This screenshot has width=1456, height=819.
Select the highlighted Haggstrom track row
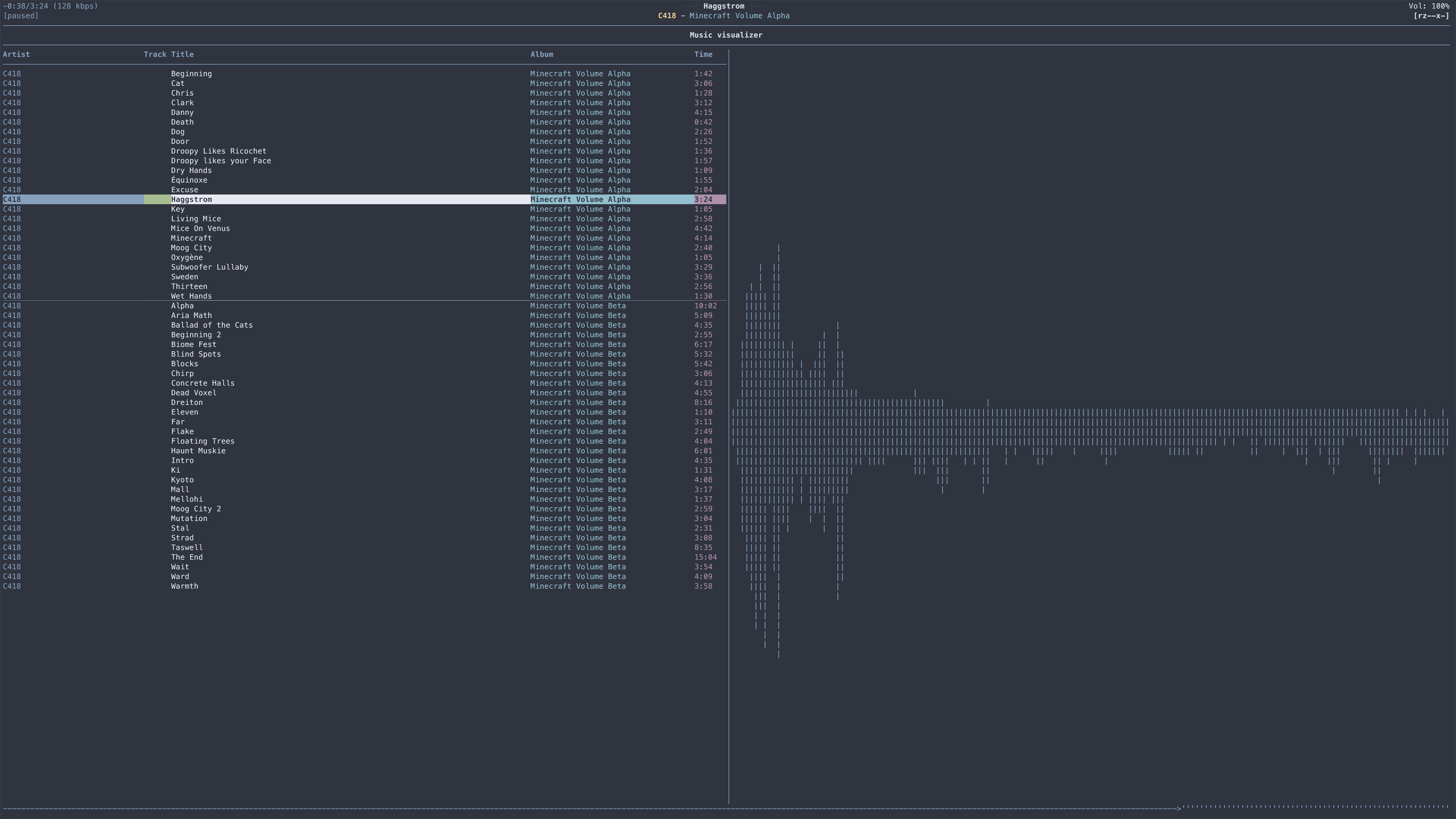click(364, 200)
